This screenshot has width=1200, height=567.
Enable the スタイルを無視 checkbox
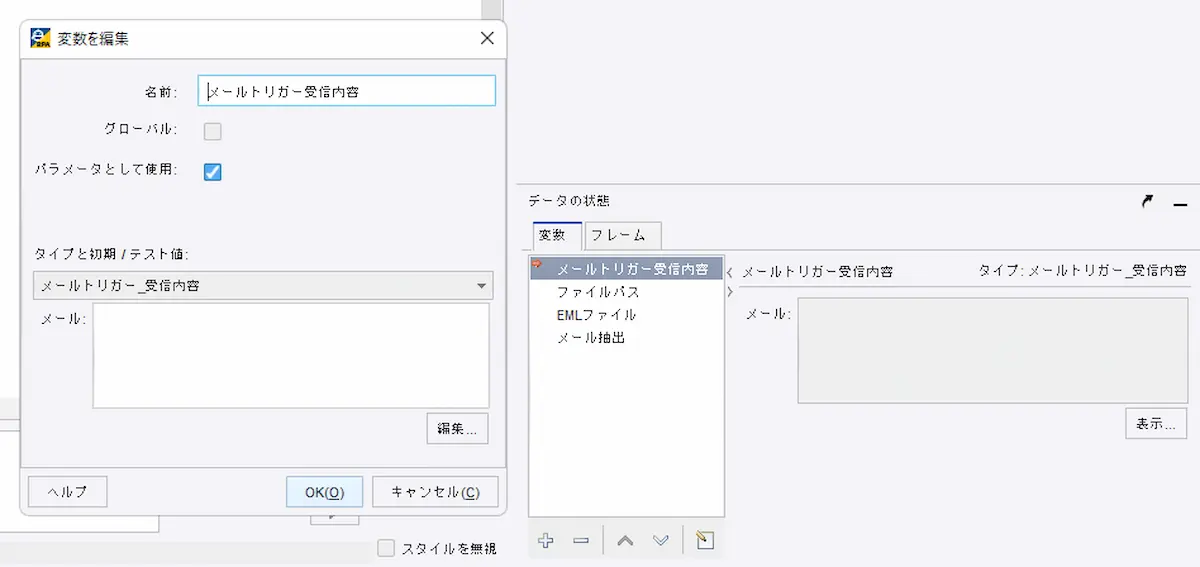(386, 548)
